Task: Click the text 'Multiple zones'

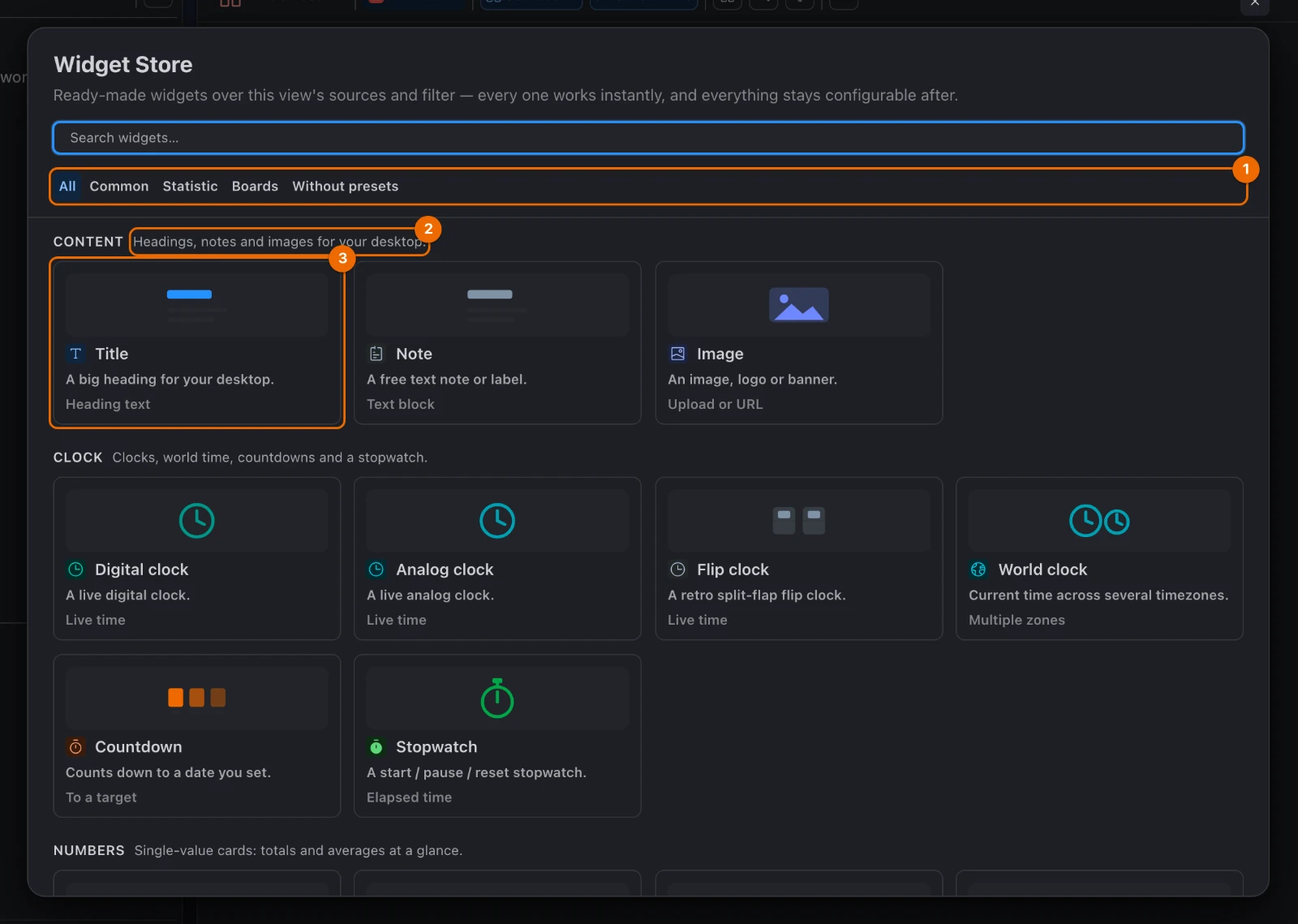Action: tap(1016, 620)
